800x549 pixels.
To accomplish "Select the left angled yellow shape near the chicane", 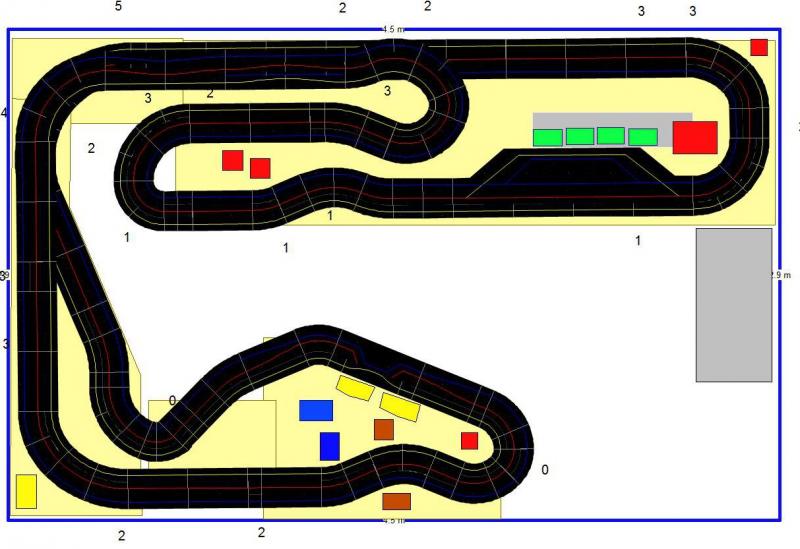I will coord(355,387).
